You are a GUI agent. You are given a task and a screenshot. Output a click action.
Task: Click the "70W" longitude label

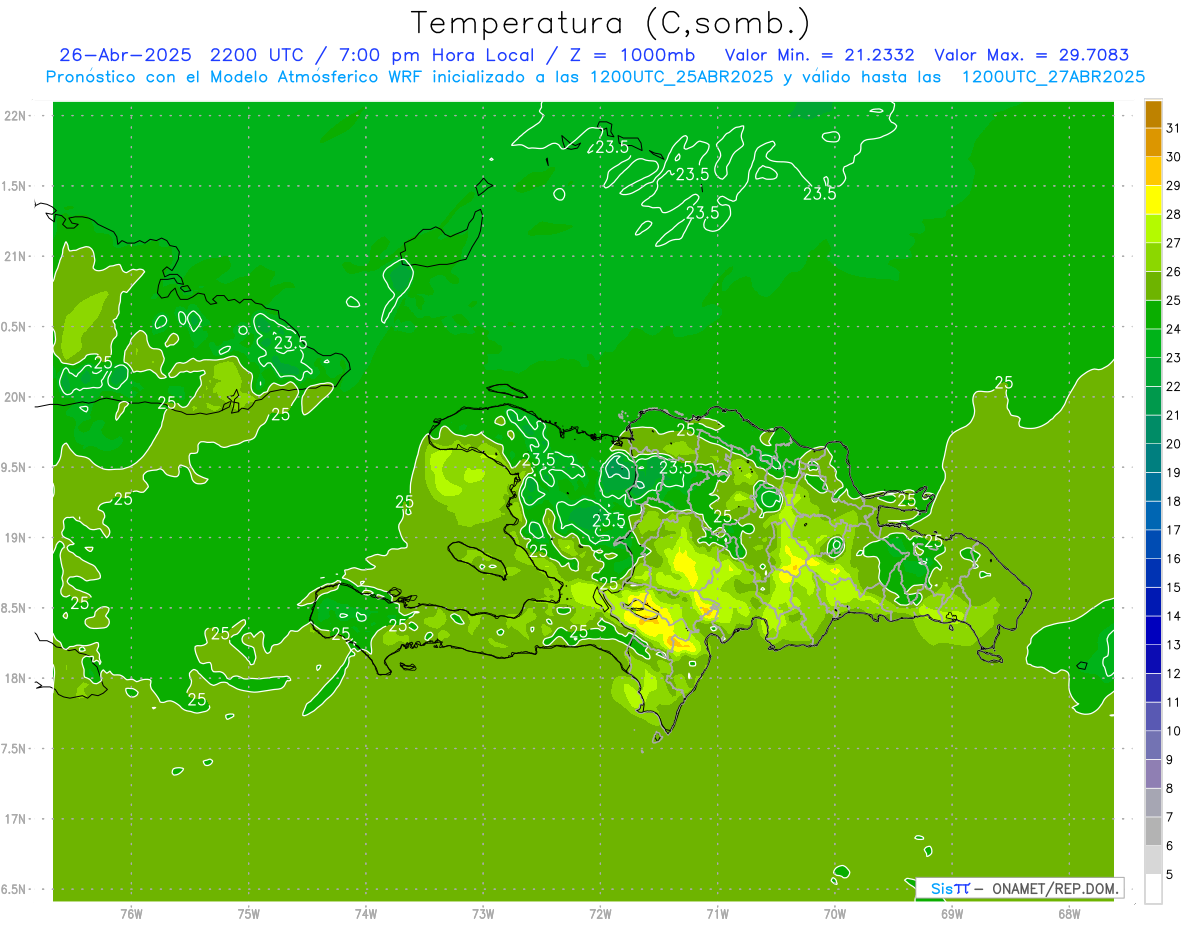click(835, 913)
